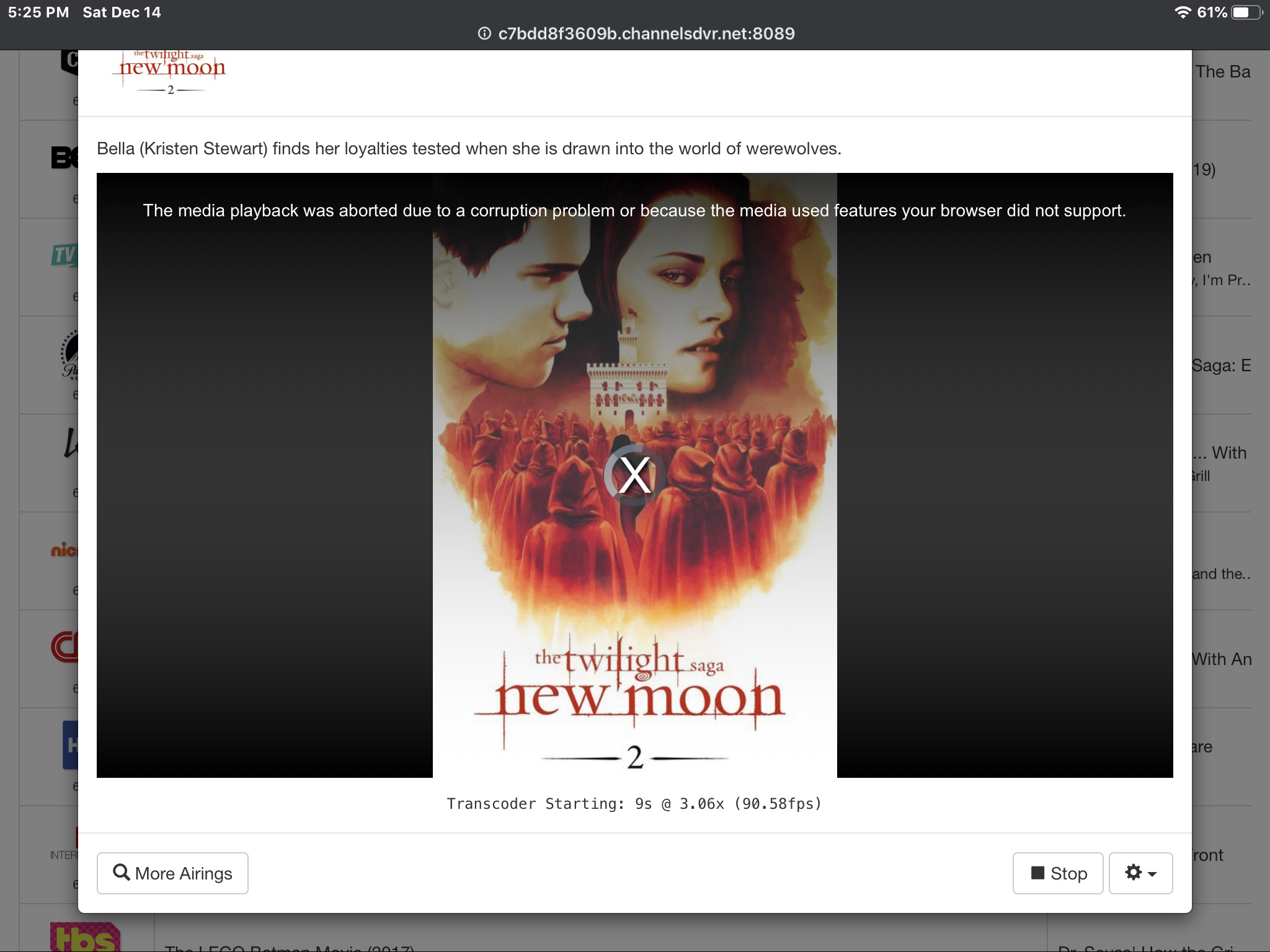Select the tbs channel logo

click(85, 937)
